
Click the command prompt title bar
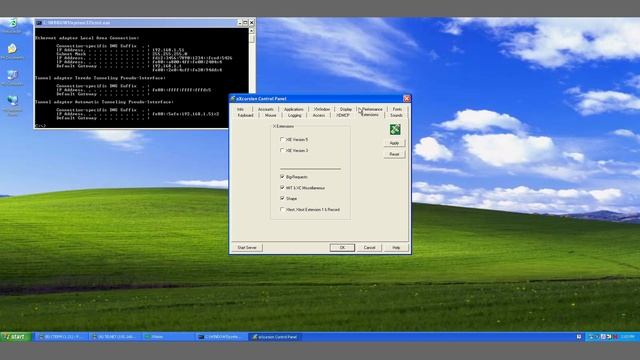point(145,22)
